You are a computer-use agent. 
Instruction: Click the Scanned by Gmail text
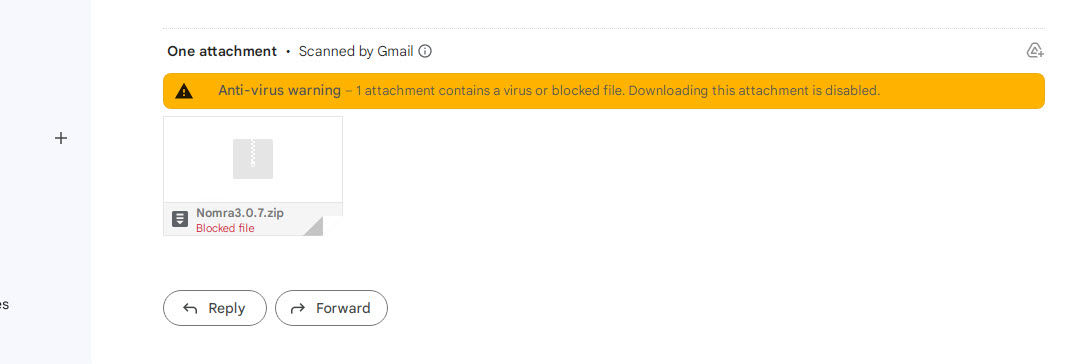[x=356, y=51]
